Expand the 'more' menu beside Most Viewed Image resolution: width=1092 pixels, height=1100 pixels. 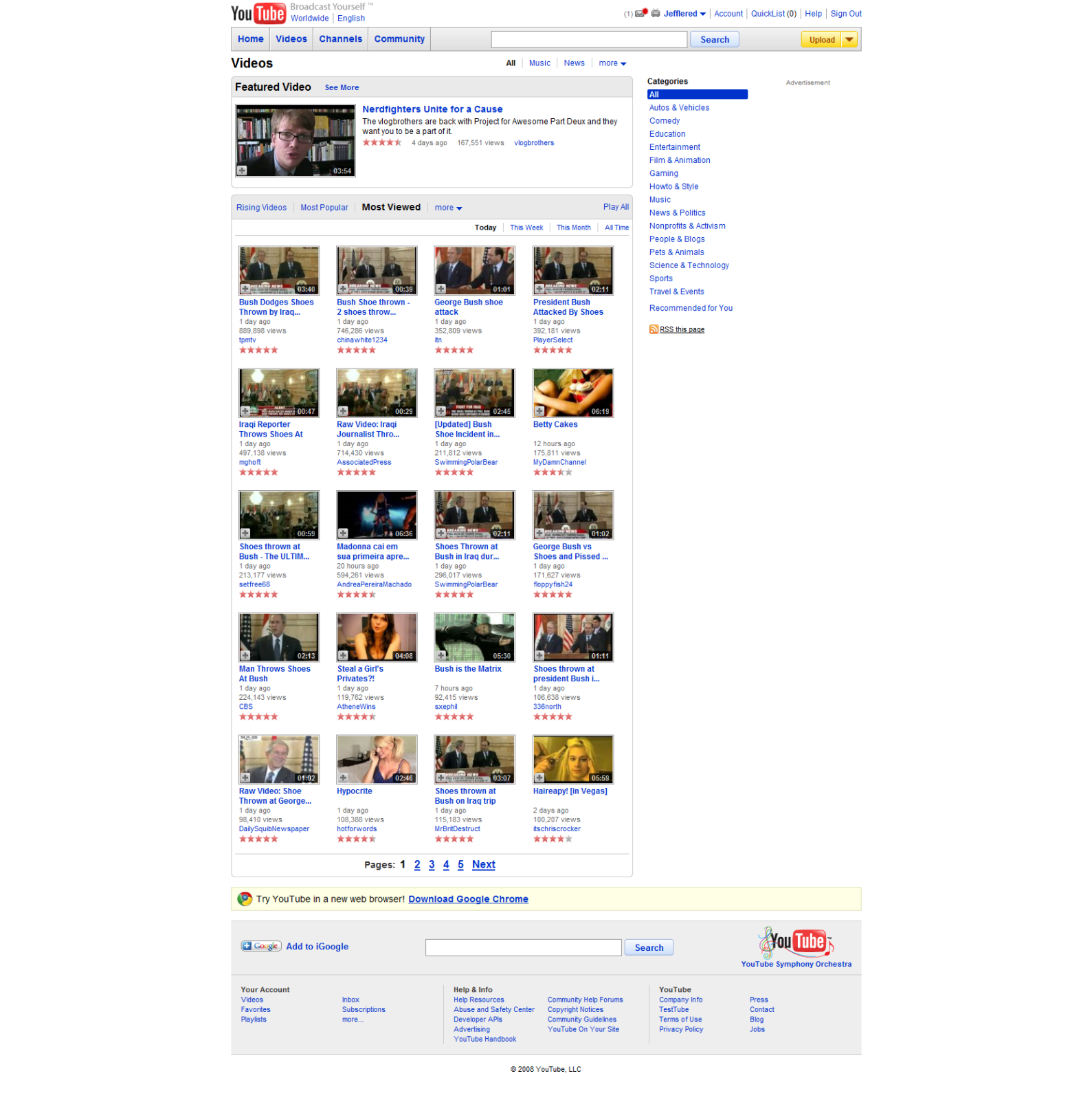[449, 208]
